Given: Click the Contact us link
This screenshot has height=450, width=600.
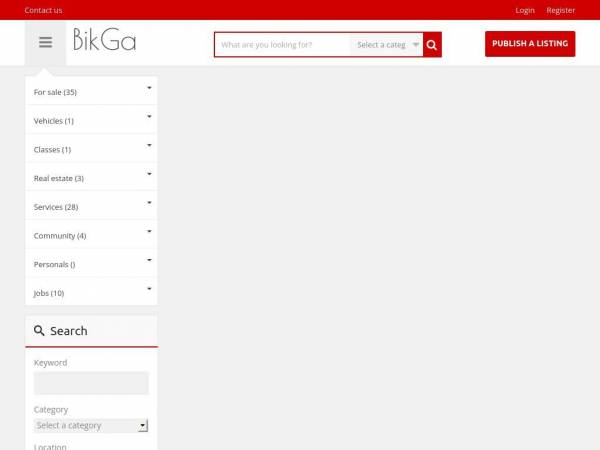Looking at the screenshot, I should point(43,10).
